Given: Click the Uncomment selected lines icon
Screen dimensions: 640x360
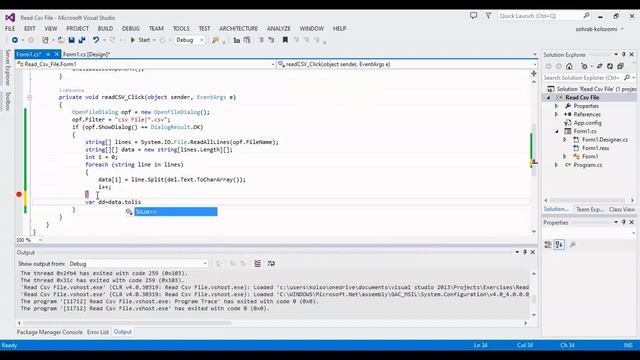Looking at the screenshot, I should (x=271, y=40).
